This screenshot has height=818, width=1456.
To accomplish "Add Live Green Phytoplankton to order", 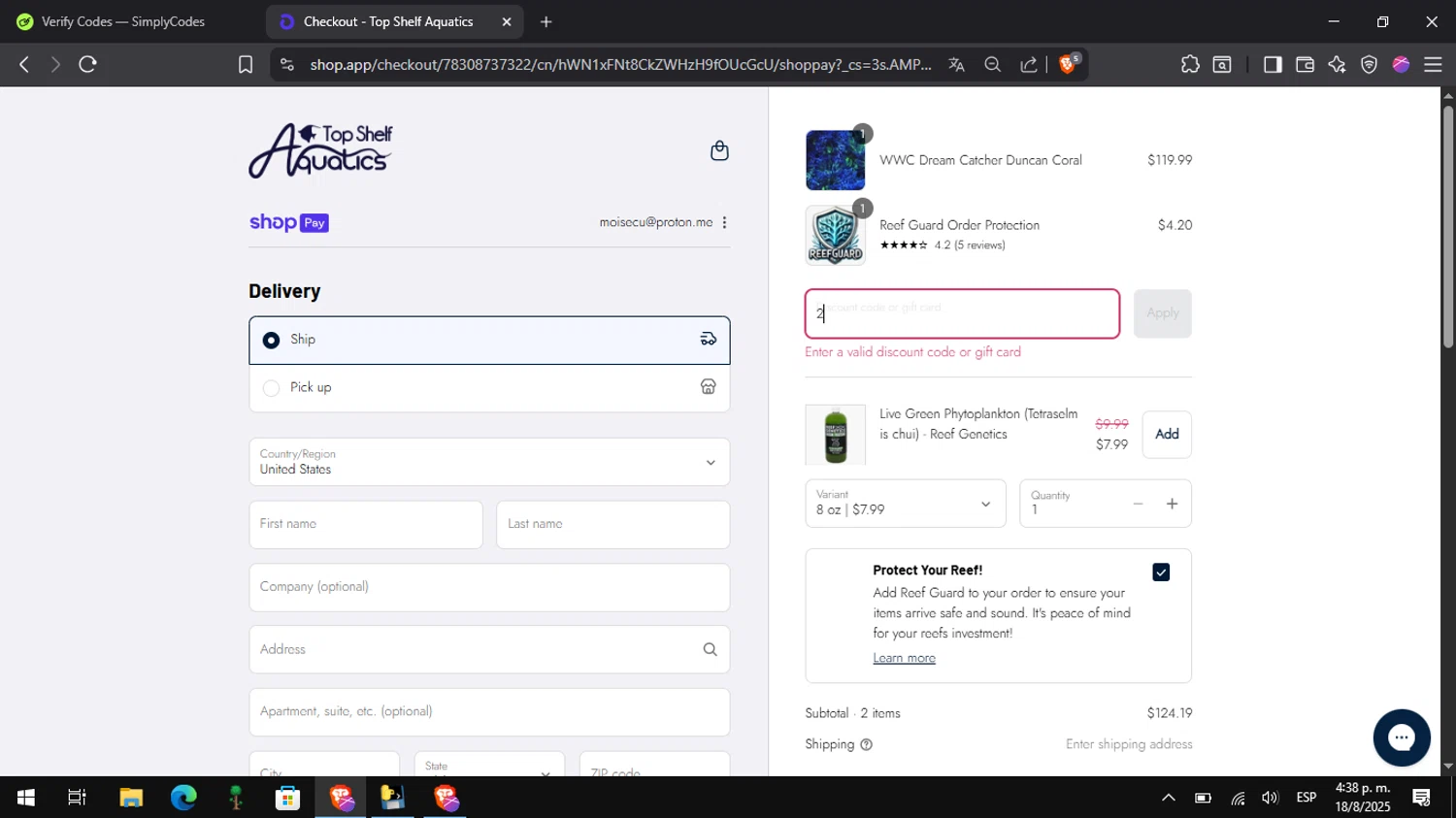I will (x=1167, y=434).
